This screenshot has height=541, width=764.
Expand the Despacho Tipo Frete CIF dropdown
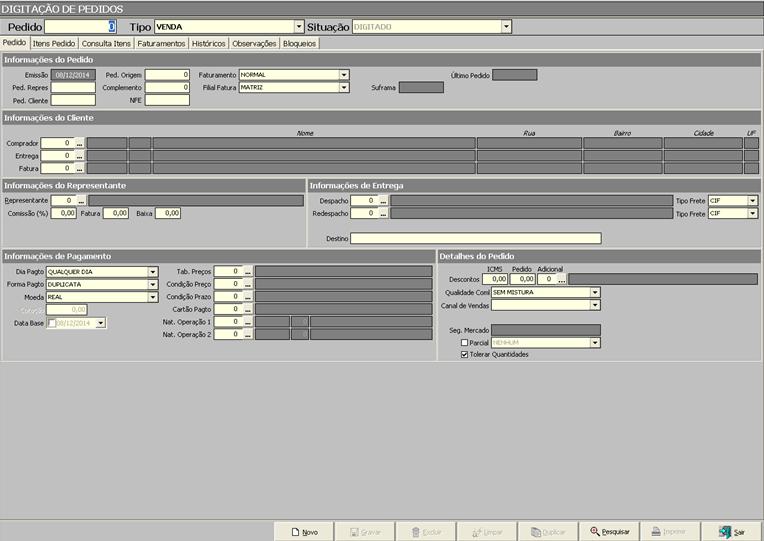click(752, 200)
